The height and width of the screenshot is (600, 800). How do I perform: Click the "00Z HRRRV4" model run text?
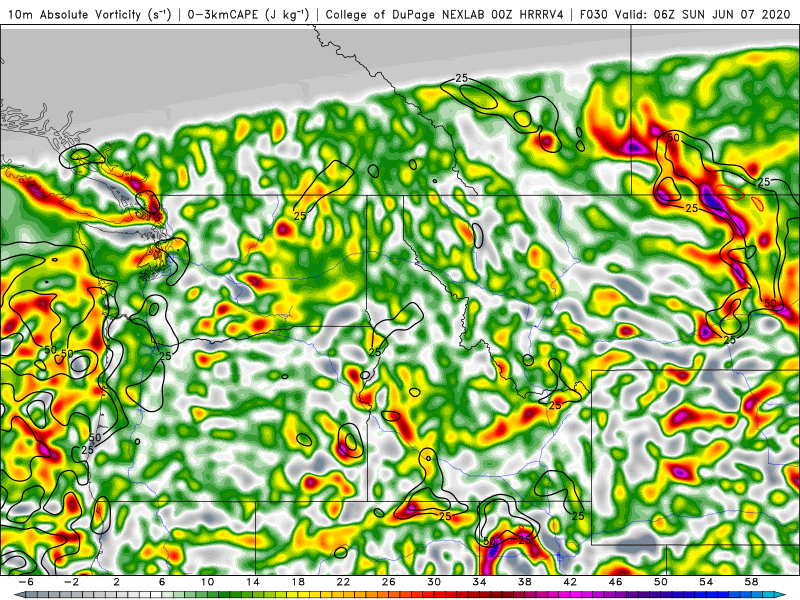coord(527,14)
